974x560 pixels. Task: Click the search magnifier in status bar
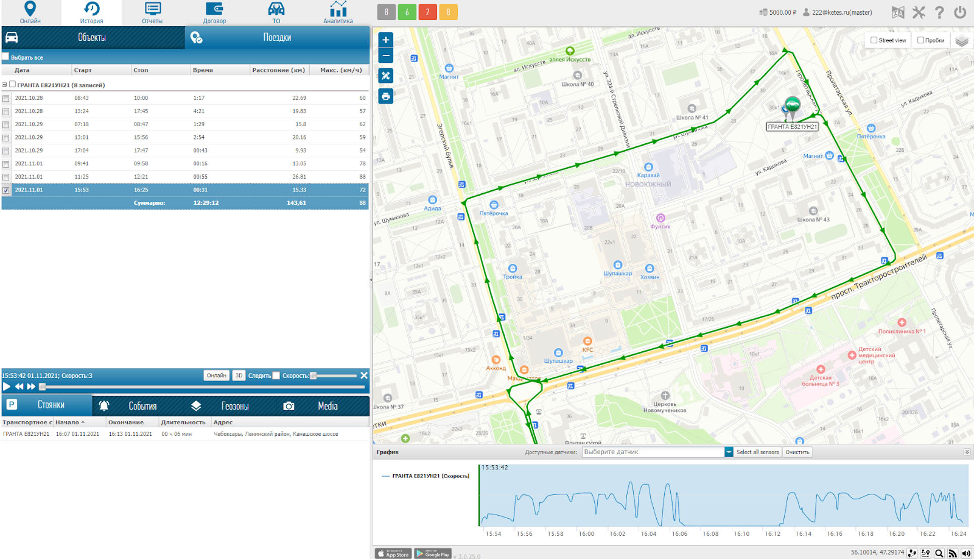(x=939, y=553)
